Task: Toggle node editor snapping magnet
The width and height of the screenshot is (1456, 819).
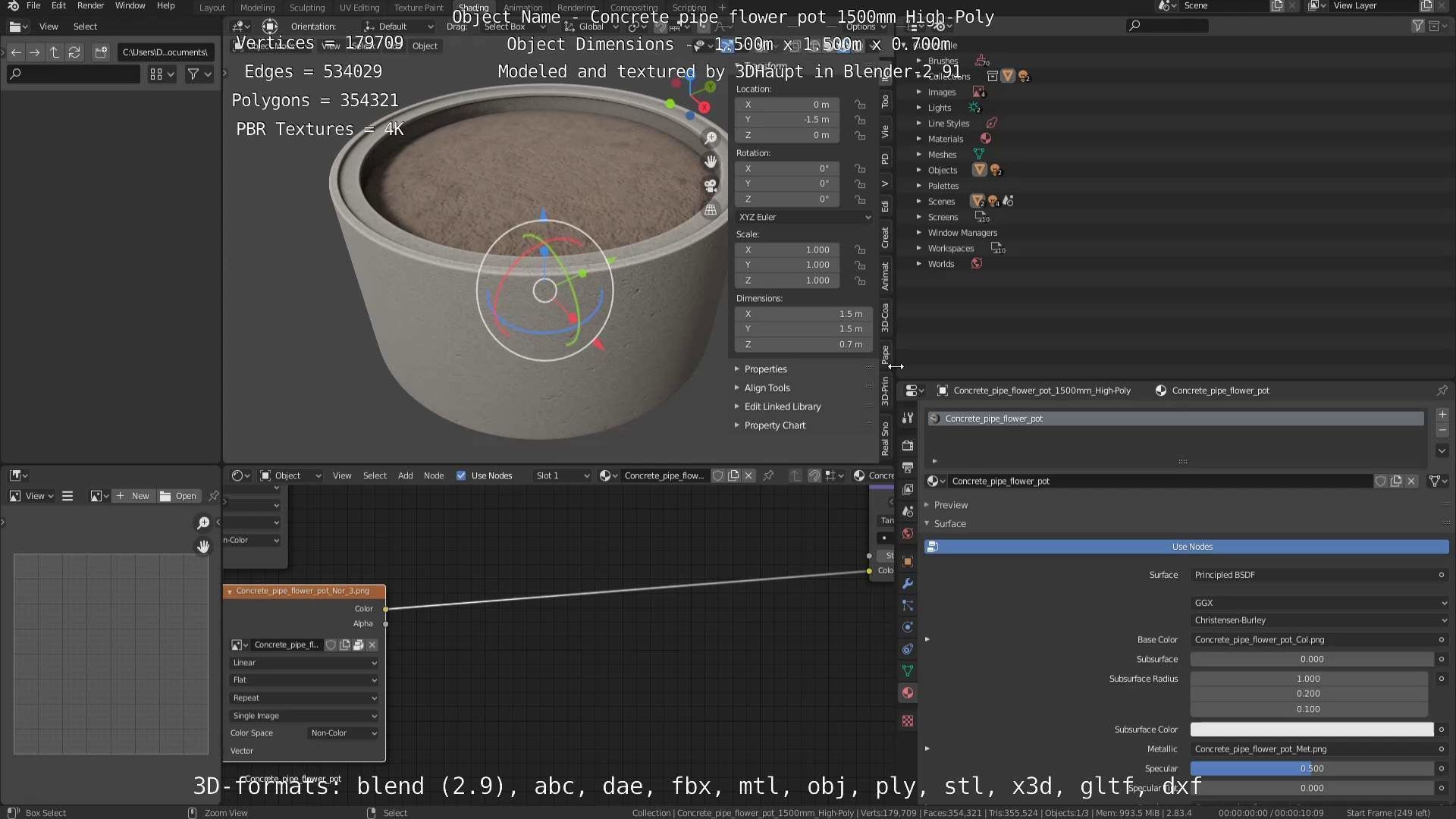Action: 814,476
